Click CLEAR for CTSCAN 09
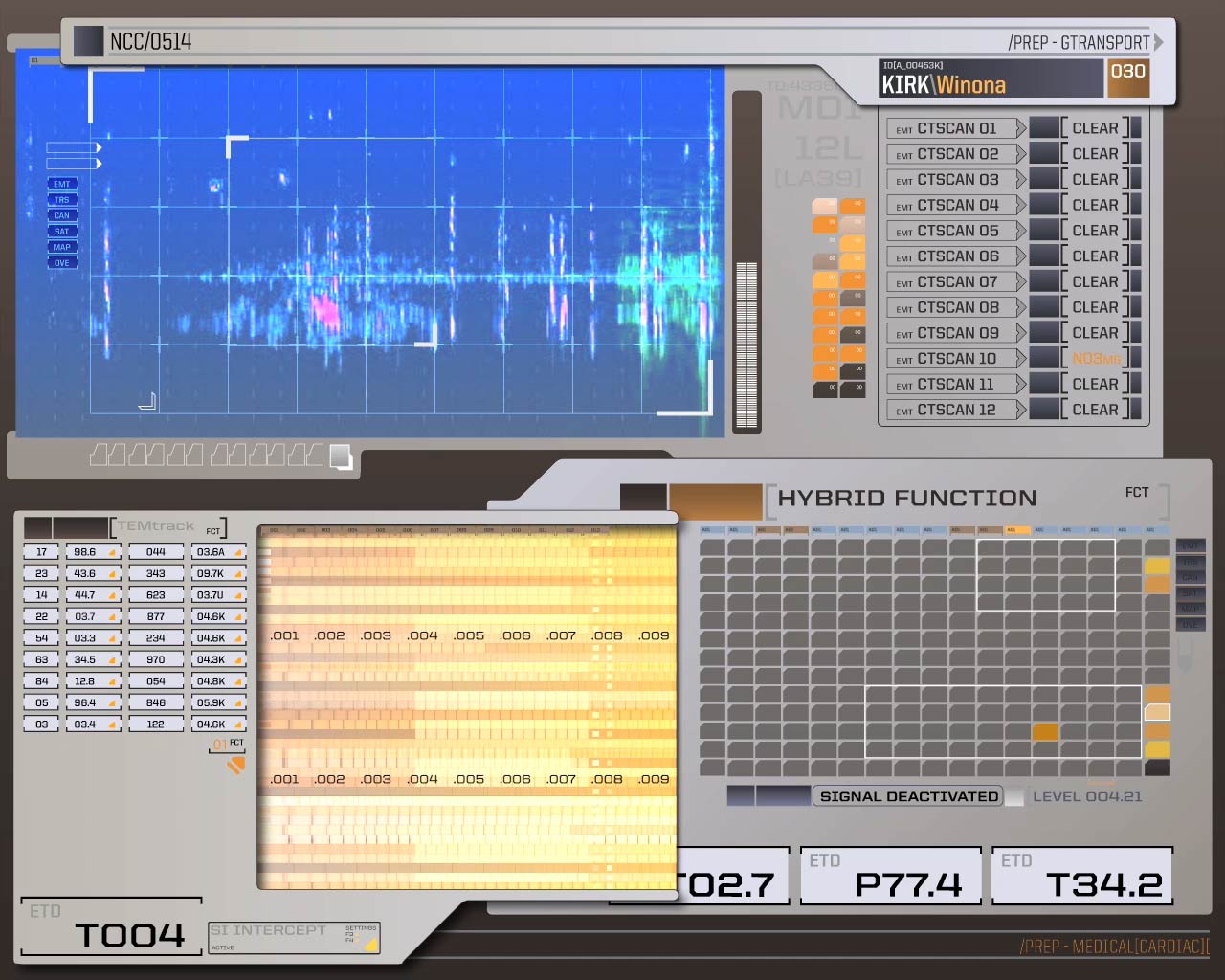Screen dimensions: 1225x980 [1095, 333]
